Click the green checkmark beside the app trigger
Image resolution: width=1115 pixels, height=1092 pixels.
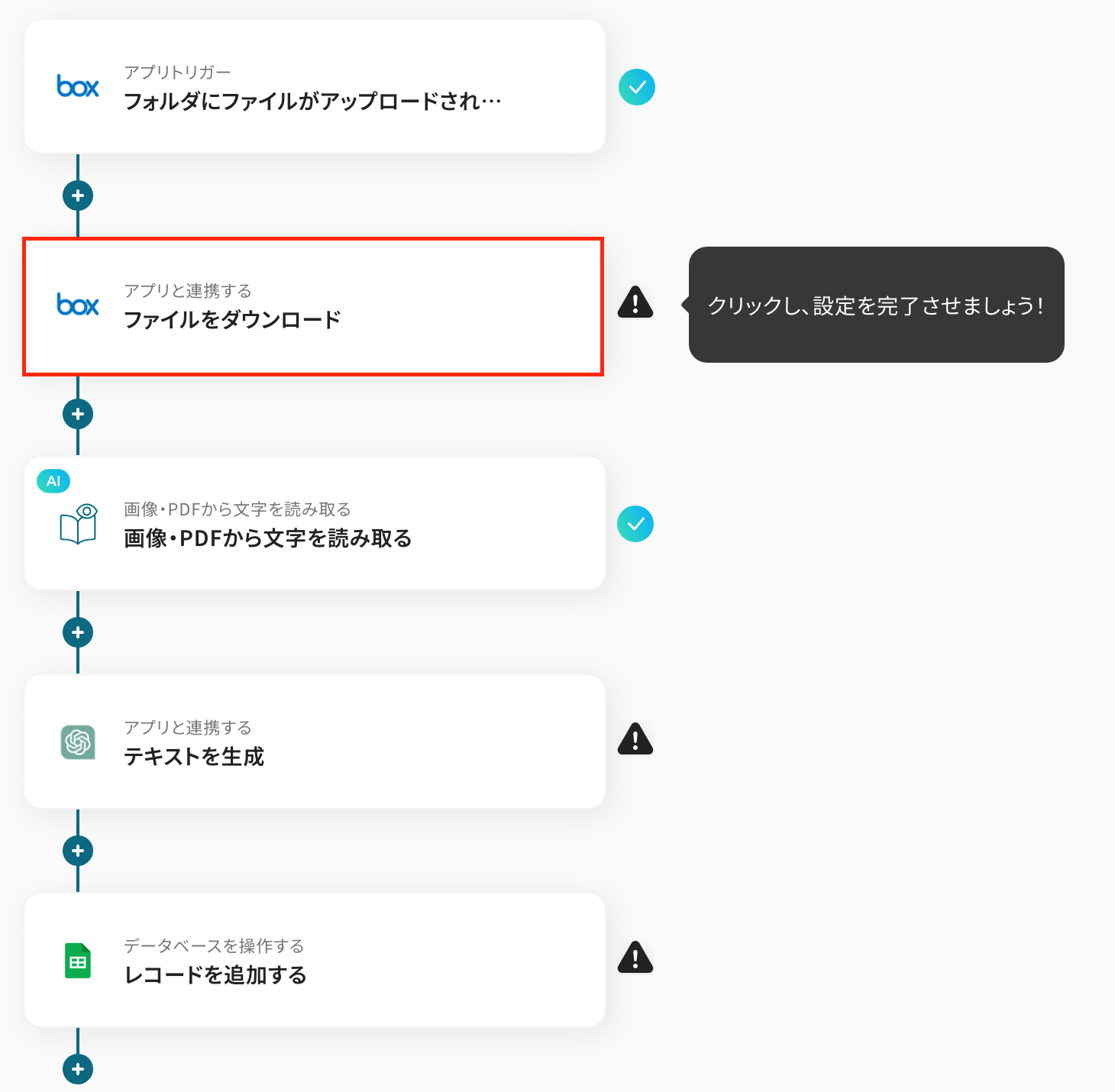coord(637,87)
